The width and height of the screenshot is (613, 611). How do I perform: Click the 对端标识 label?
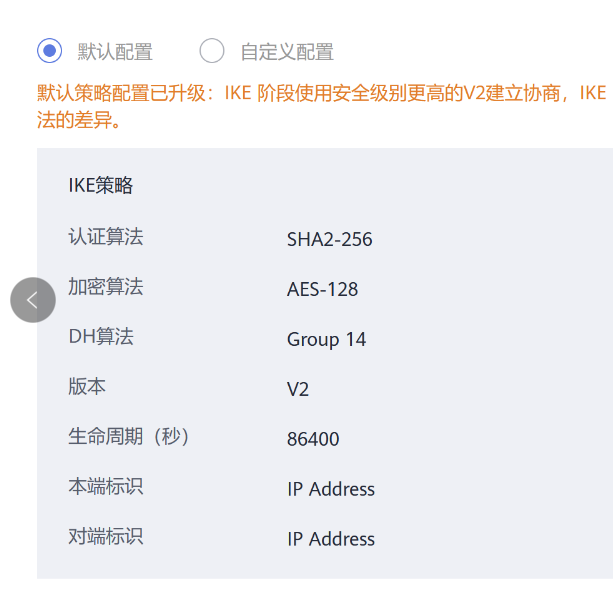coord(105,537)
